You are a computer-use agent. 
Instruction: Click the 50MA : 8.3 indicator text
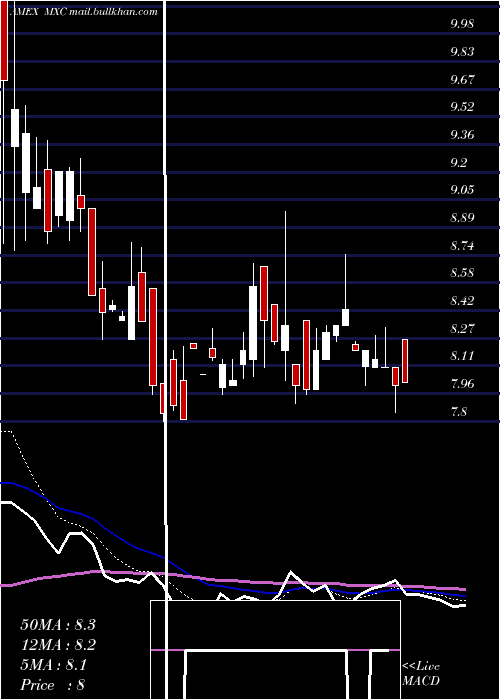tap(58, 625)
